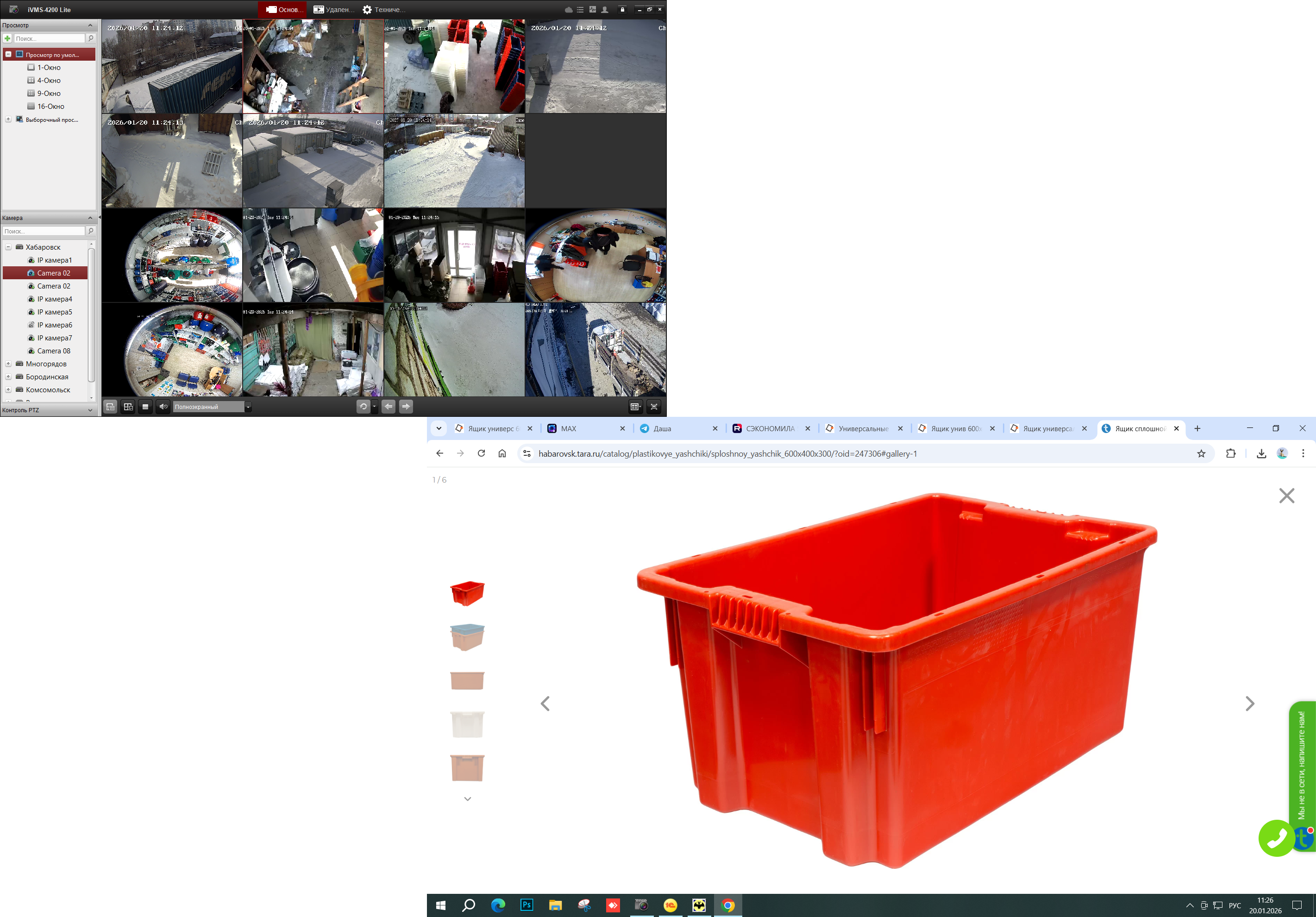Click the green add view icon
Viewport: 1316px width, 917px height.
(7, 38)
